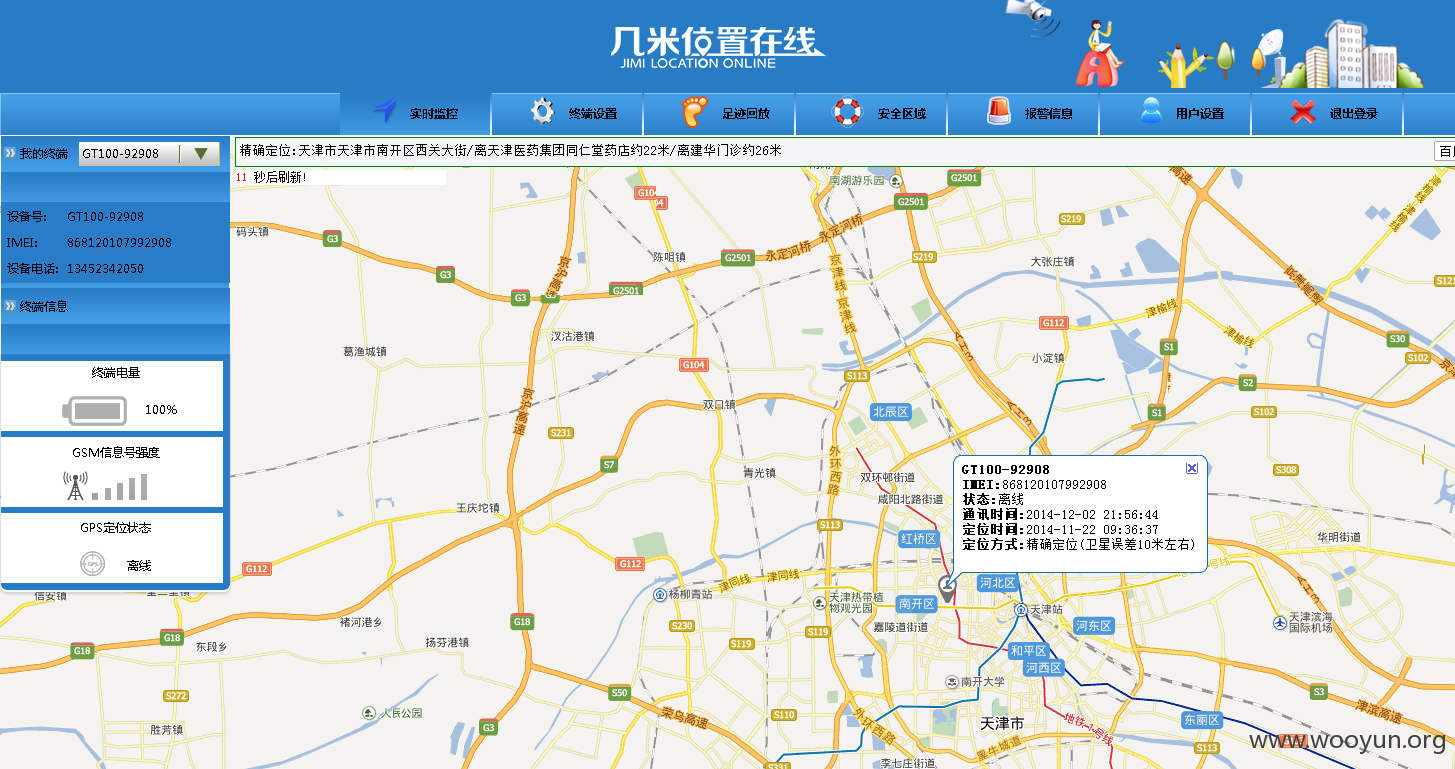Click the 杨柳青站 station icon

pos(660,594)
